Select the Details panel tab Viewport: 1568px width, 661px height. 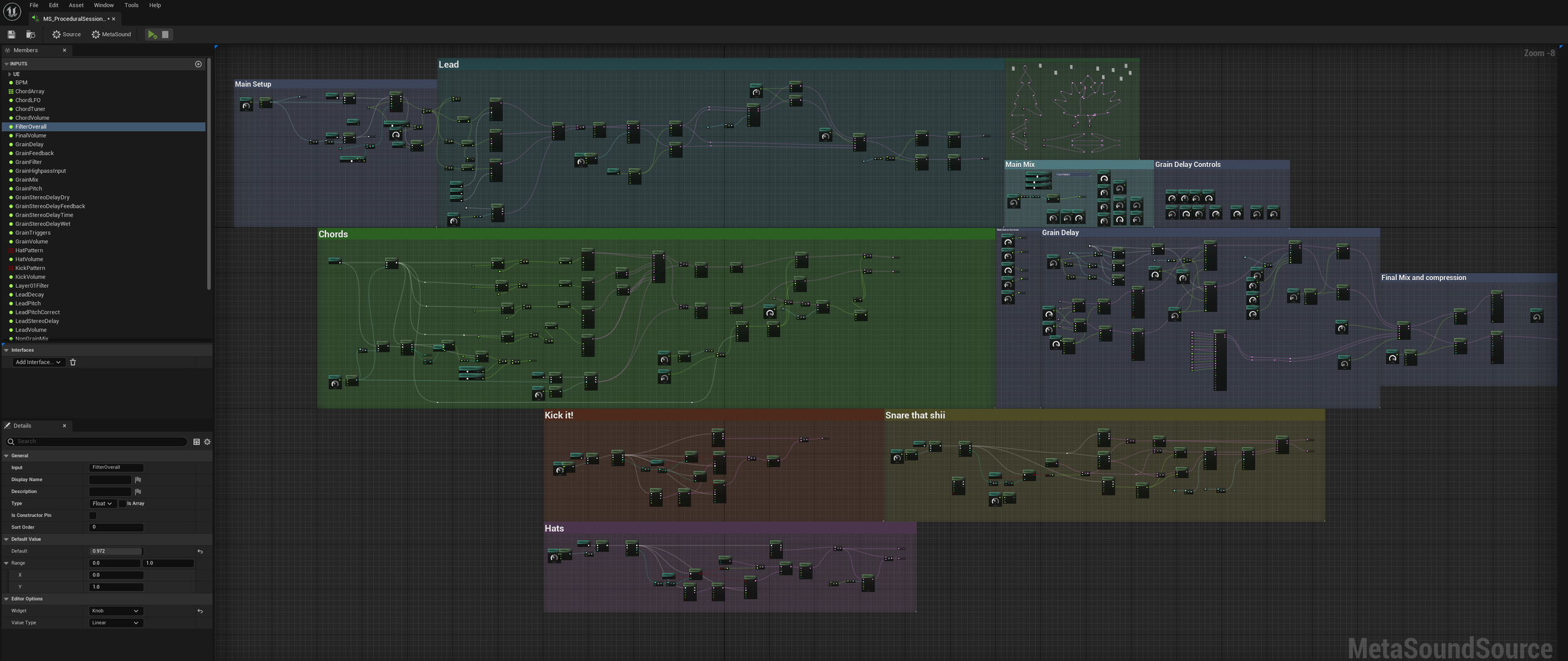click(23, 426)
